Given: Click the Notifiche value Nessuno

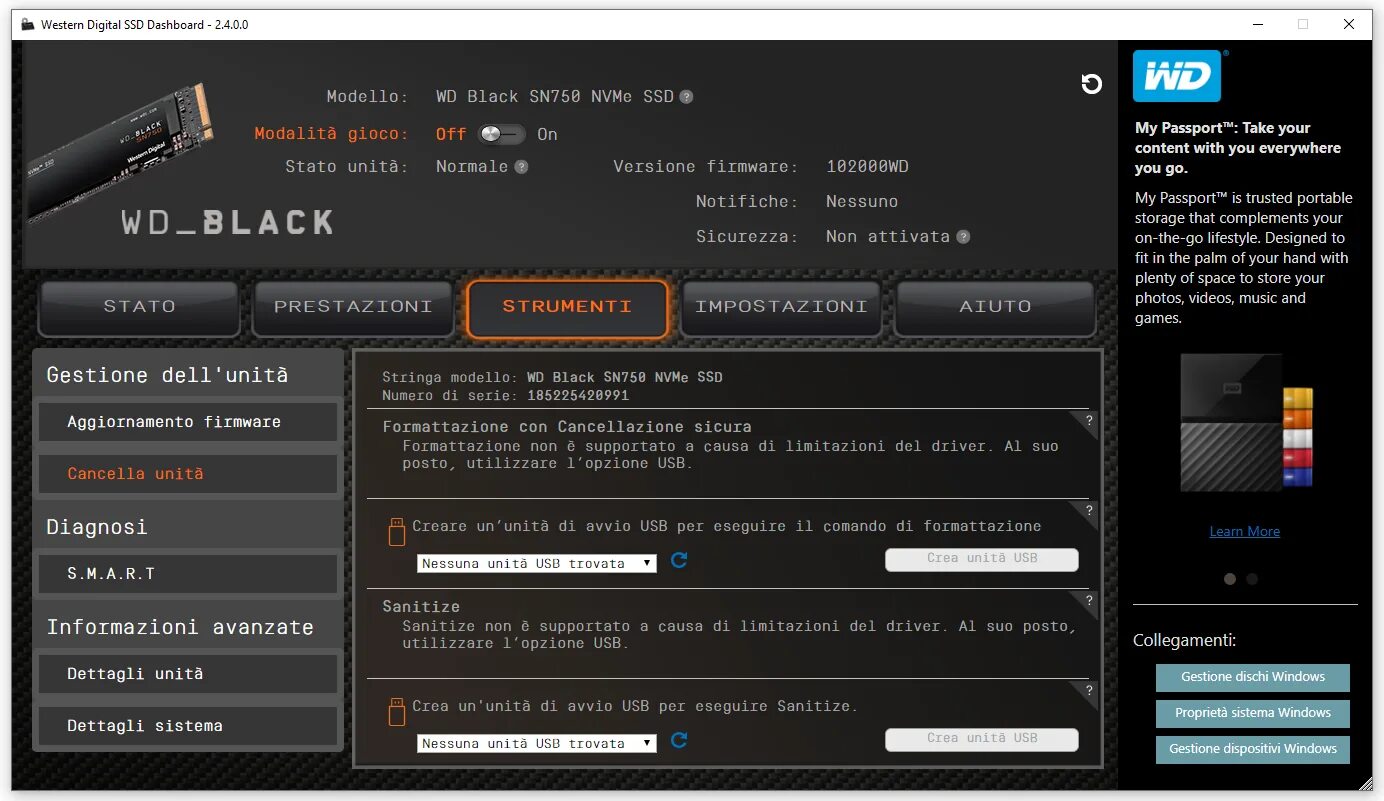Looking at the screenshot, I should click(862, 202).
